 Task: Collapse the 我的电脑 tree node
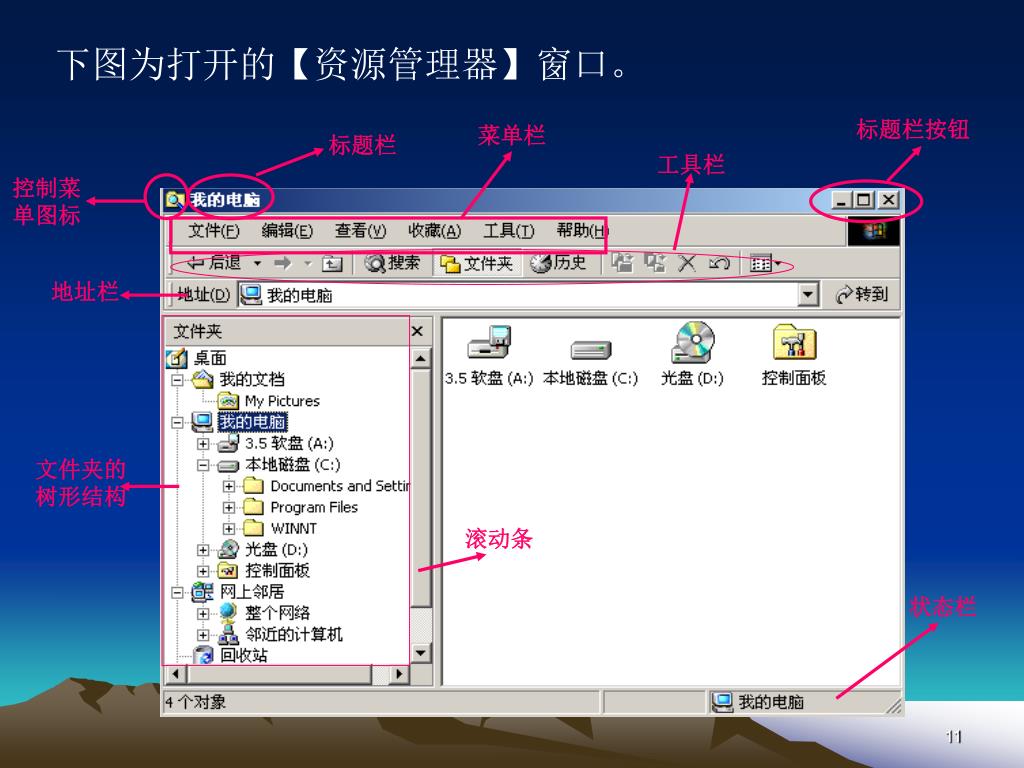(x=177, y=422)
